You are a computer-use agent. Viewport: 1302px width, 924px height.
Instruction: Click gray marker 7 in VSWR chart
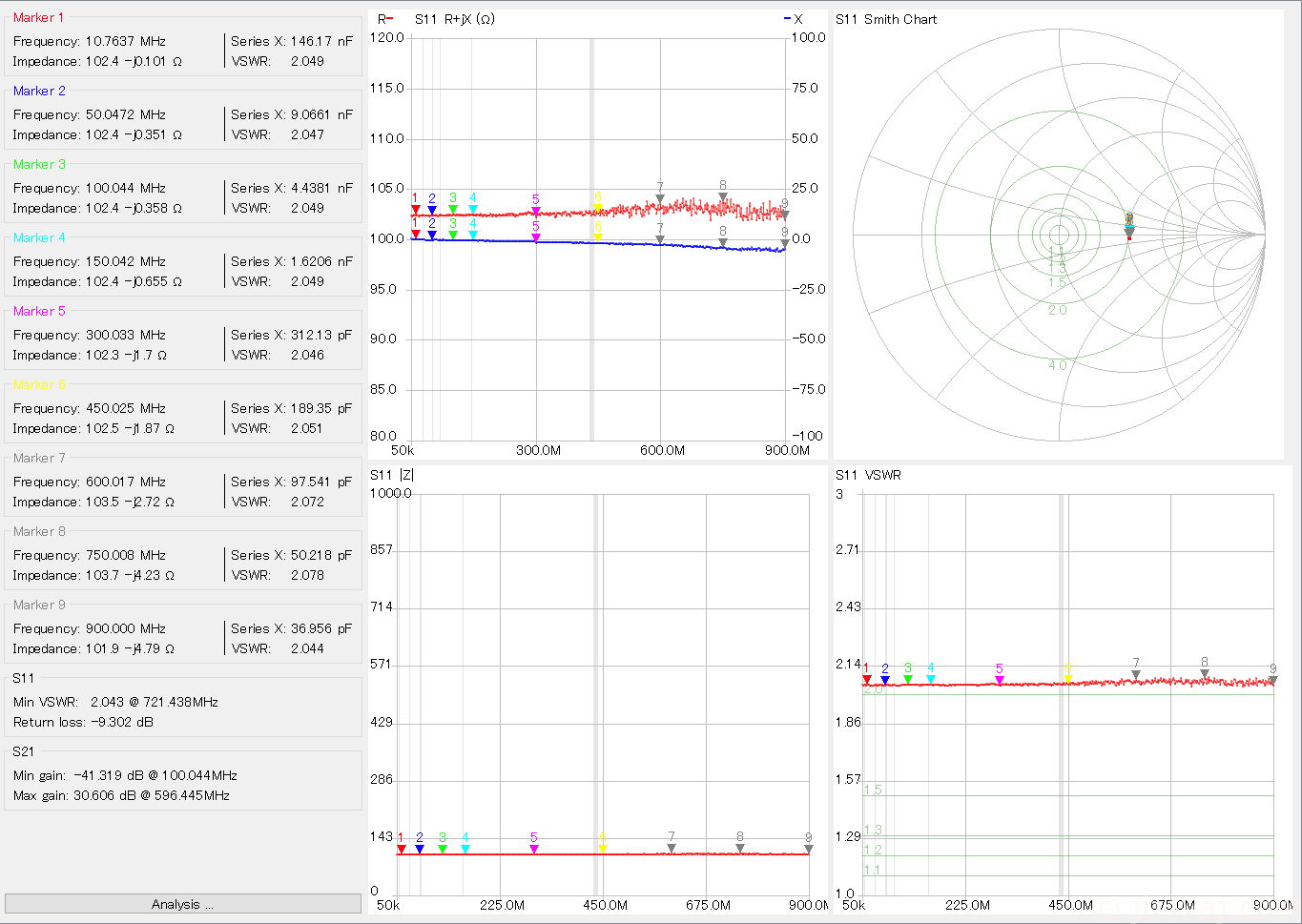click(x=1136, y=674)
